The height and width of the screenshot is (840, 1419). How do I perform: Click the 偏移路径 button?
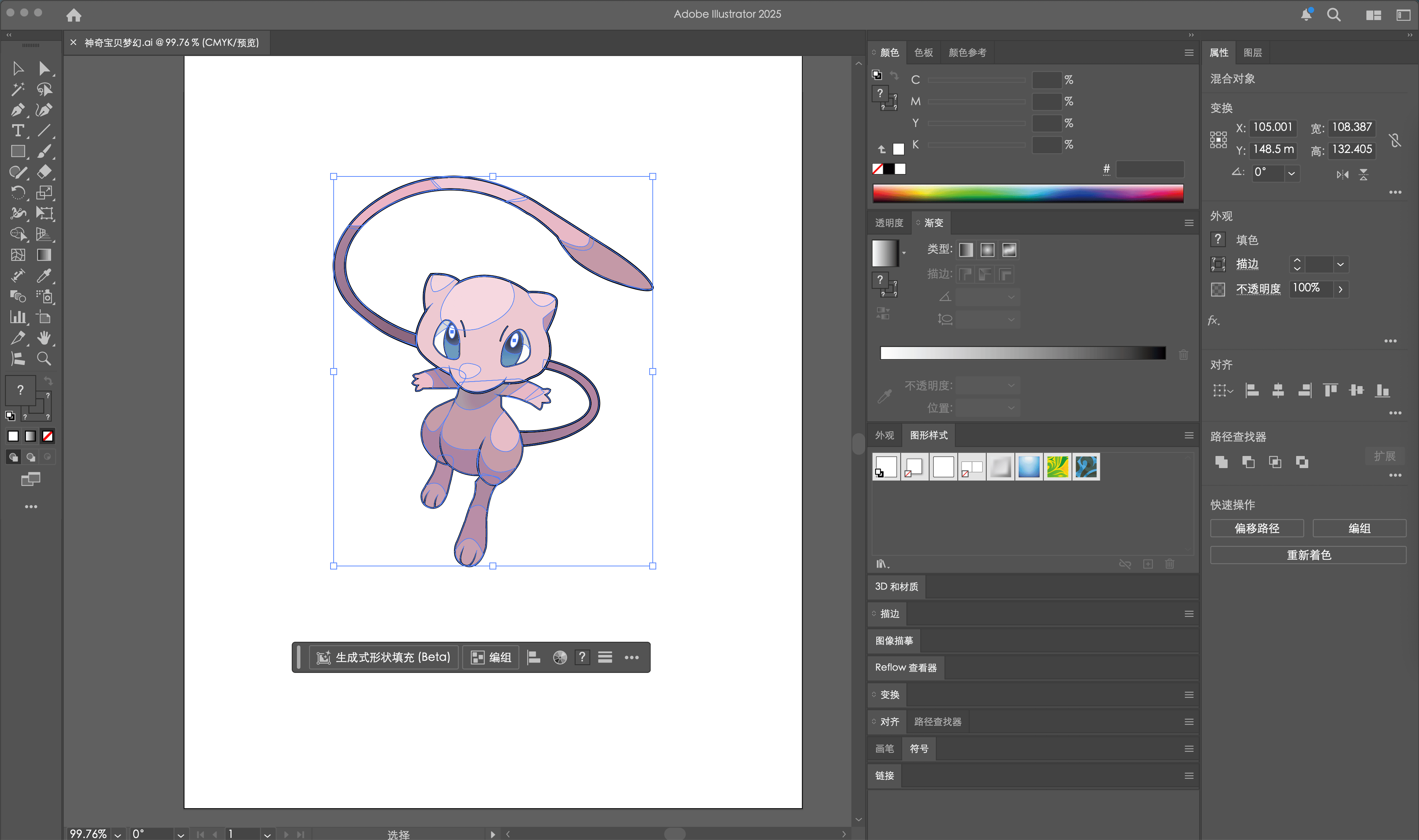click(x=1257, y=528)
